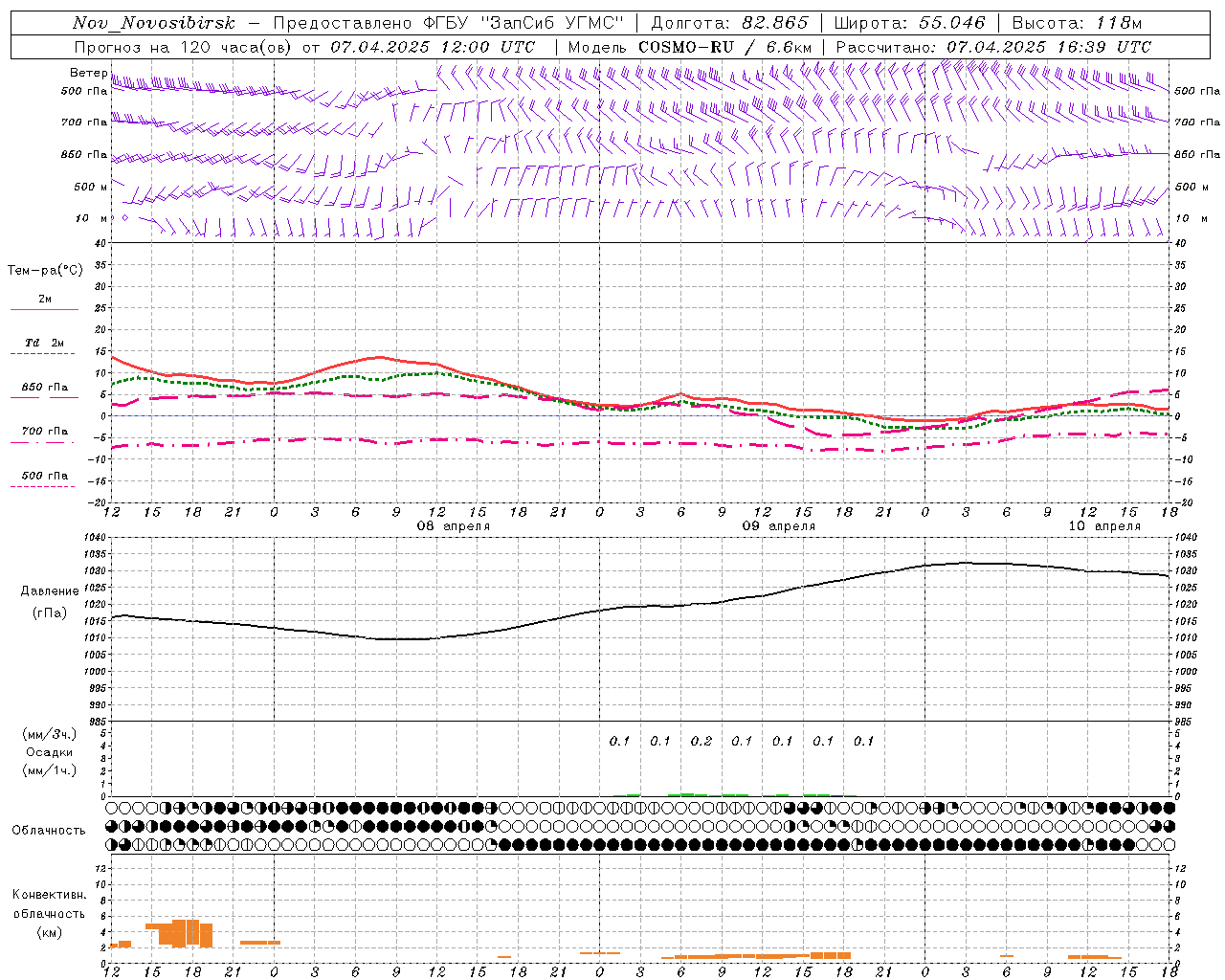Viewport: 1225px width, 980px height.
Task: Click the '09 апреля' date label
Action: pos(779,526)
